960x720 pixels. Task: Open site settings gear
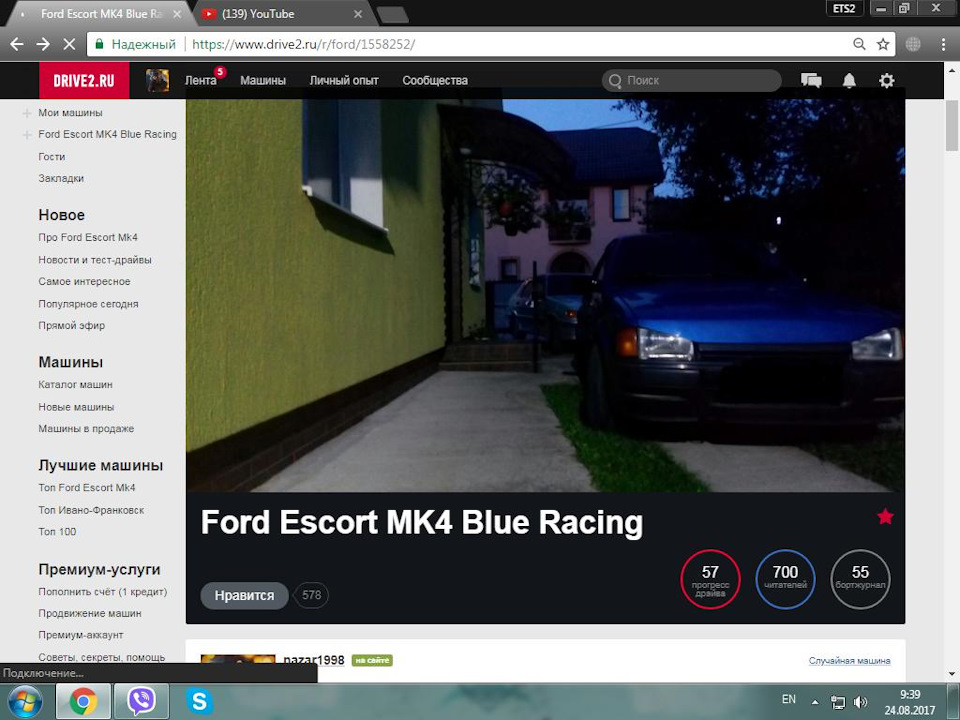tap(887, 80)
